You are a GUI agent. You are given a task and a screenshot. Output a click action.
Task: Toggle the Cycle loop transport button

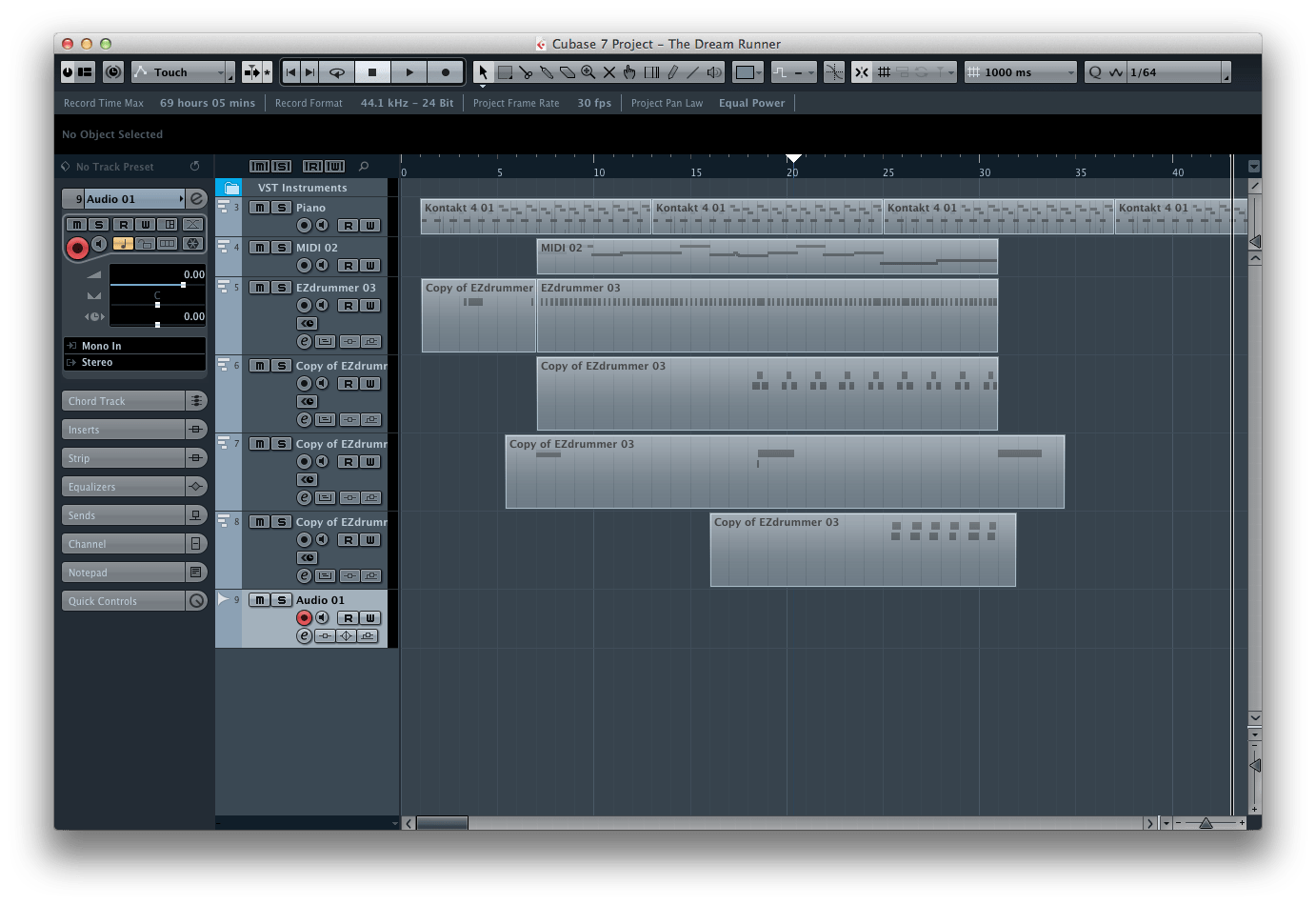click(x=336, y=72)
